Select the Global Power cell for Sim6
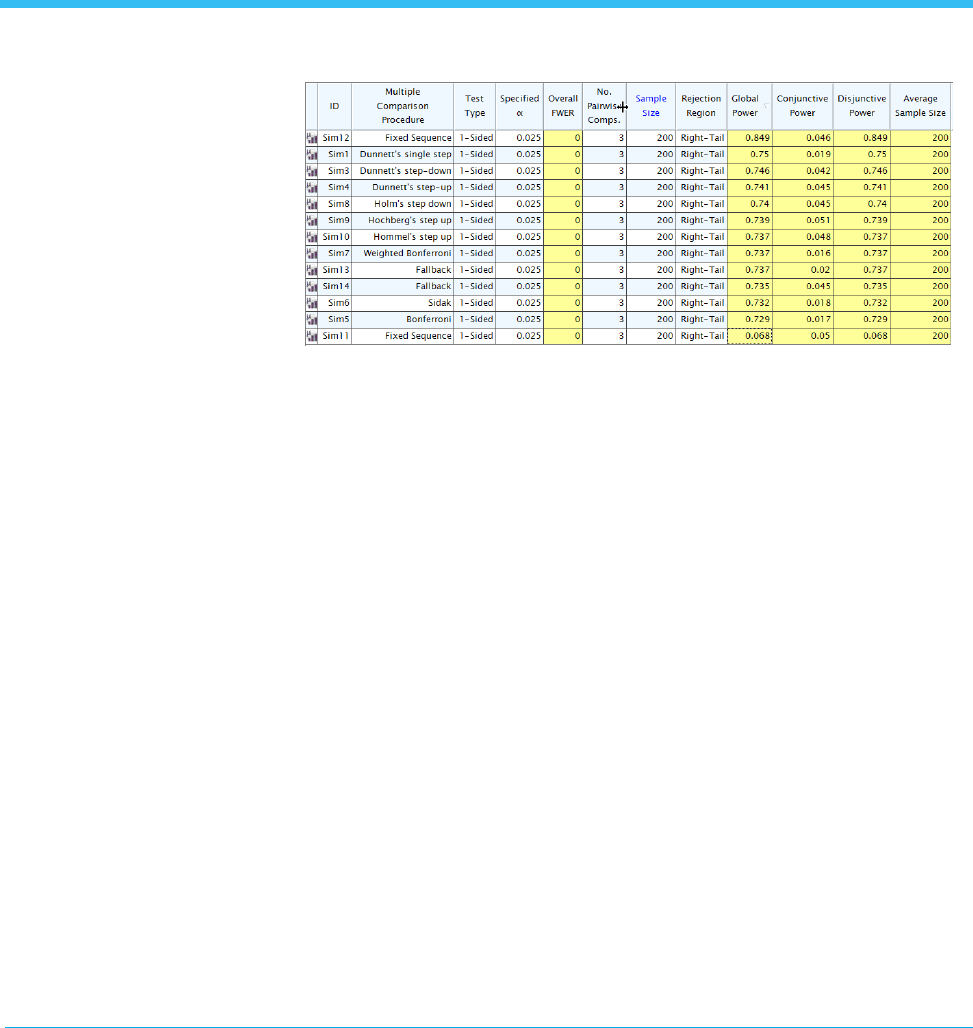This screenshot has width=973, height=1028. tap(749, 303)
